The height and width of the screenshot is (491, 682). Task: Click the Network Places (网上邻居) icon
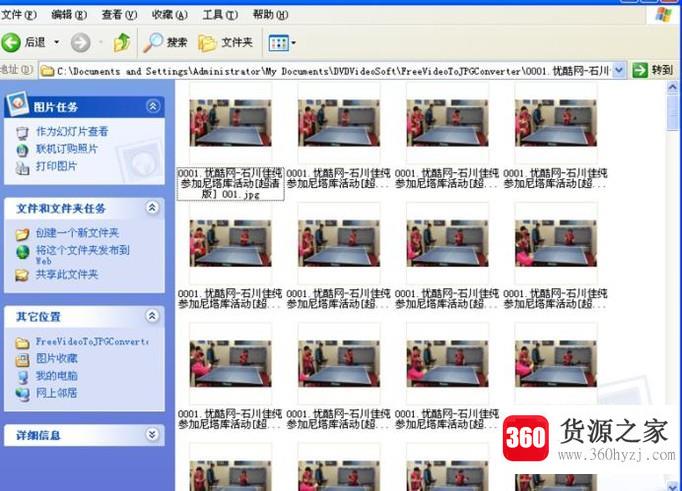click(x=22, y=394)
